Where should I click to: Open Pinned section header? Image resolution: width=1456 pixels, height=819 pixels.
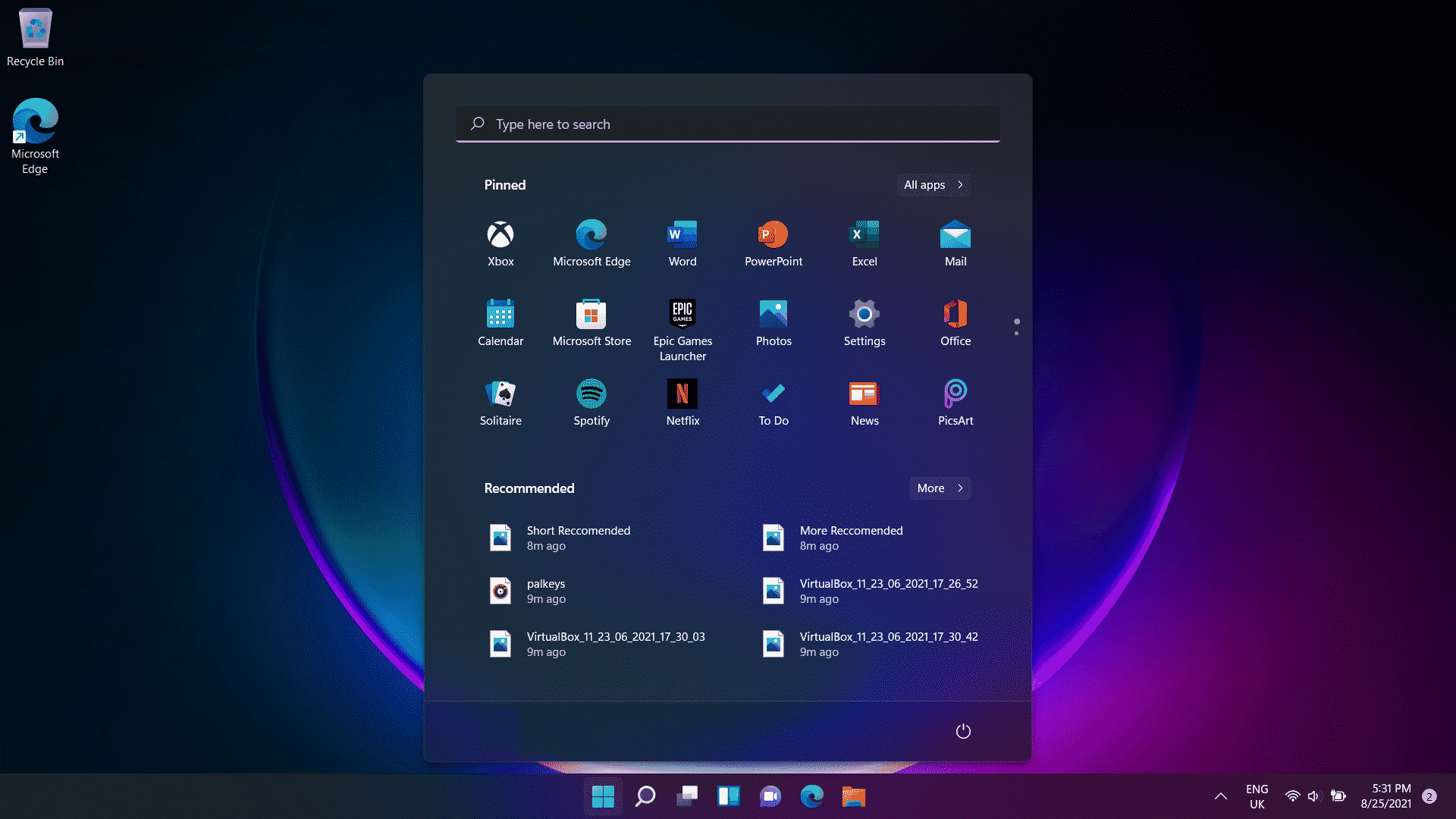pyautogui.click(x=503, y=185)
